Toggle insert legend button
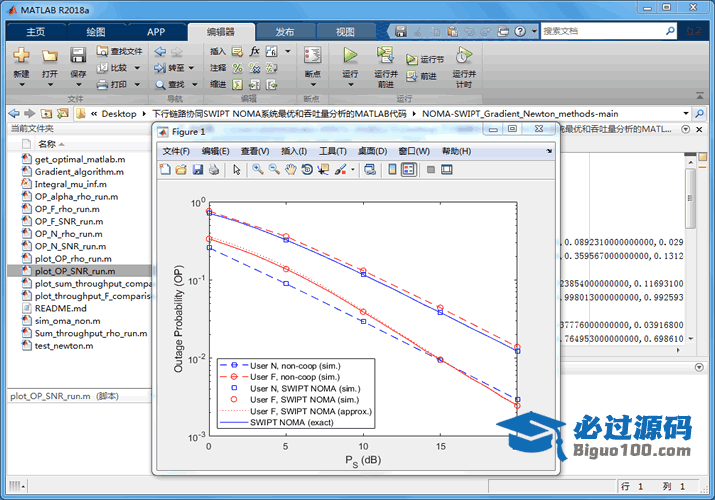715x500 pixels. [409, 170]
